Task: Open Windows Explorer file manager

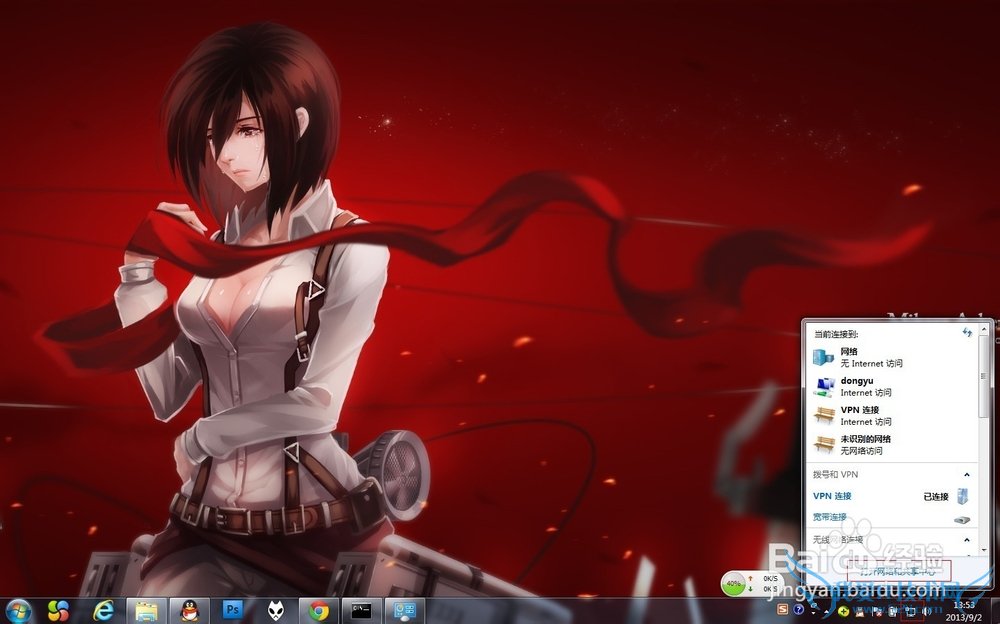Action: (x=146, y=611)
